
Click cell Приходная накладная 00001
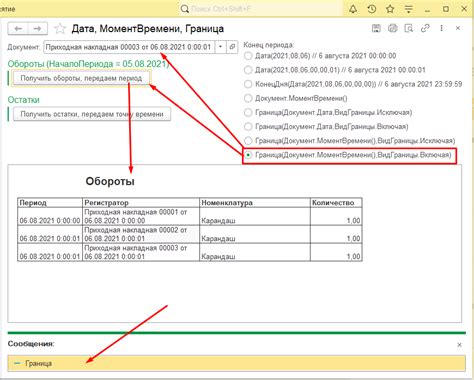pyautogui.click(x=141, y=216)
